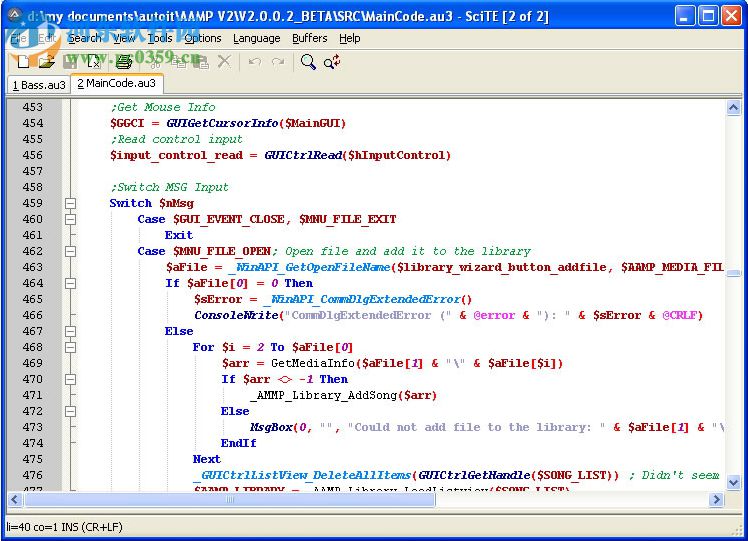Screen dimensions: 748x541
Task: Collapse the Case $MNU_FILE_OPEN fold at line 462
Action: point(70,251)
